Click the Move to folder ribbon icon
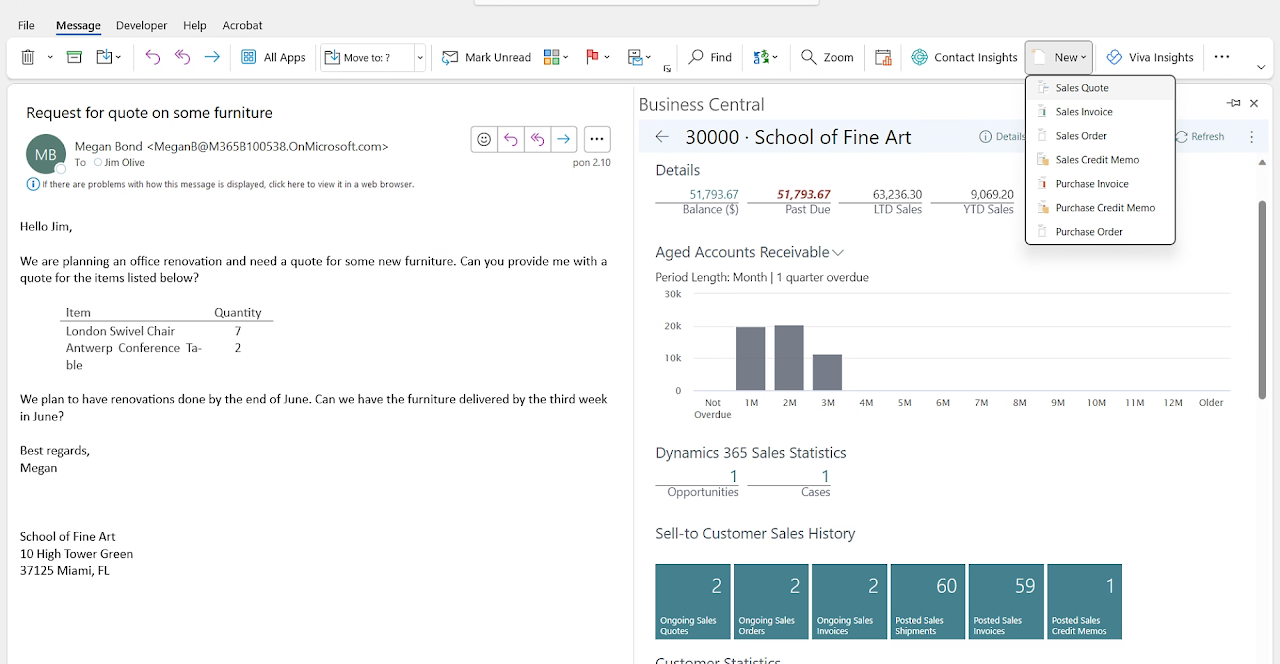Screen dimensions: 1280x664 pyautogui.click(x=108, y=57)
